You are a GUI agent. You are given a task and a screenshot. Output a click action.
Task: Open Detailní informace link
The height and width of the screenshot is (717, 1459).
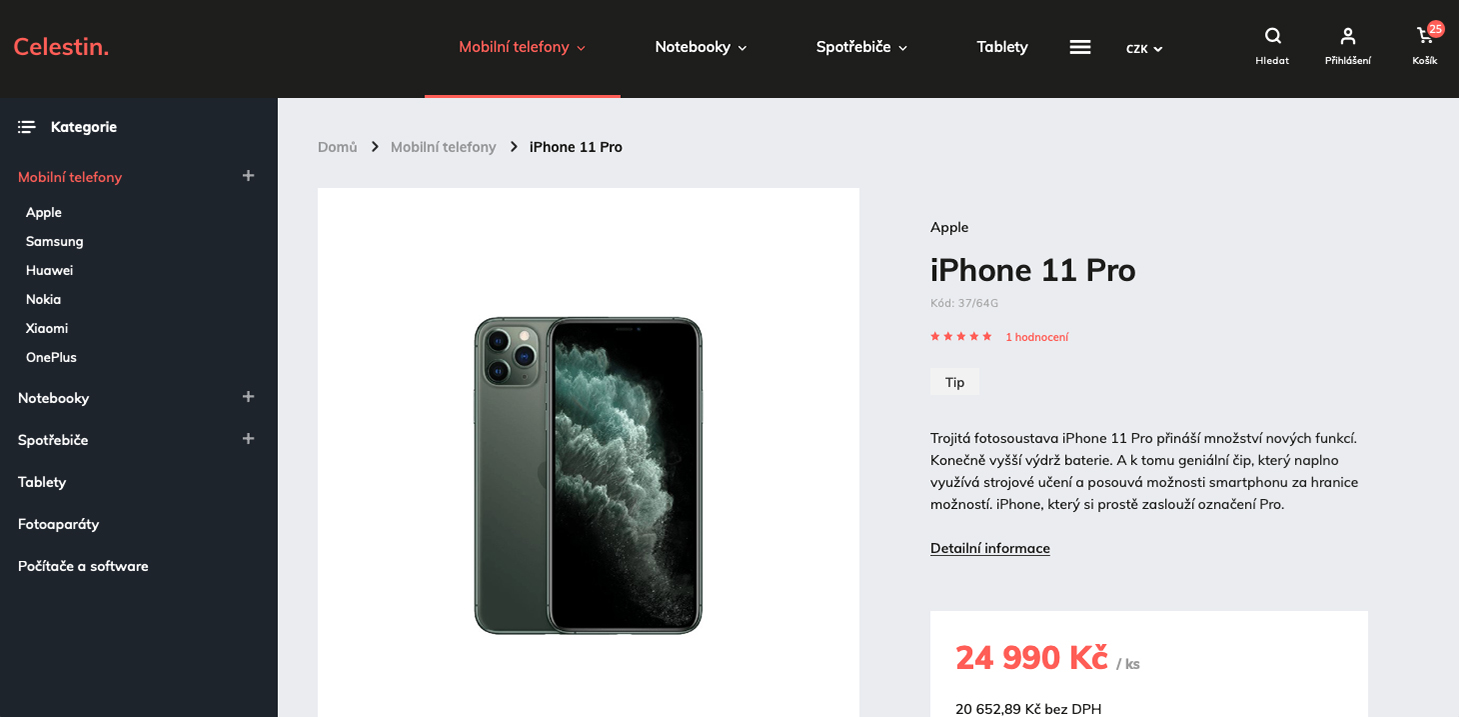[x=990, y=548]
